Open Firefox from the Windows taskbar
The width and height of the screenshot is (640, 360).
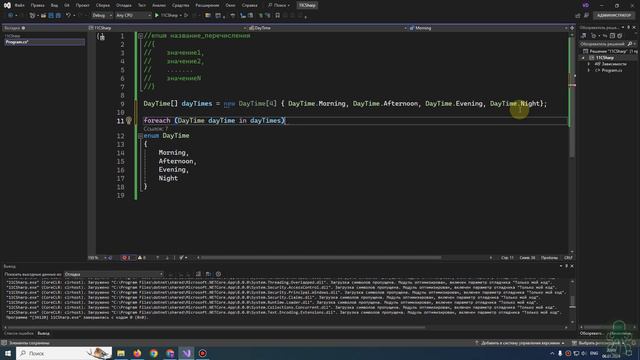pyautogui.click(x=137, y=353)
